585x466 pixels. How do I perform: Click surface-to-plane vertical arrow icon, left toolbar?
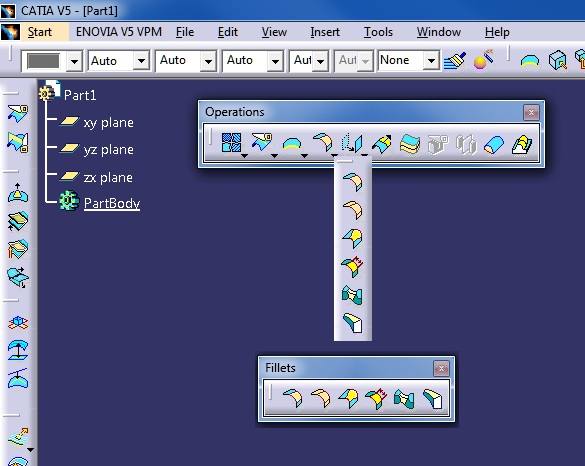coord(18,350)
